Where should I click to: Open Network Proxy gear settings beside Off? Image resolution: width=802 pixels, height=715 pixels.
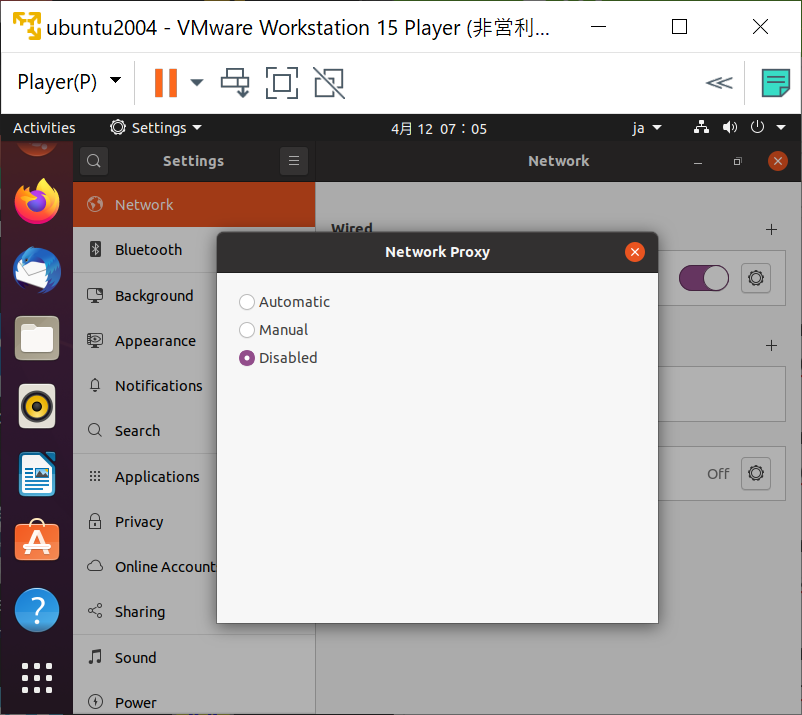click(x=755, y=474)
